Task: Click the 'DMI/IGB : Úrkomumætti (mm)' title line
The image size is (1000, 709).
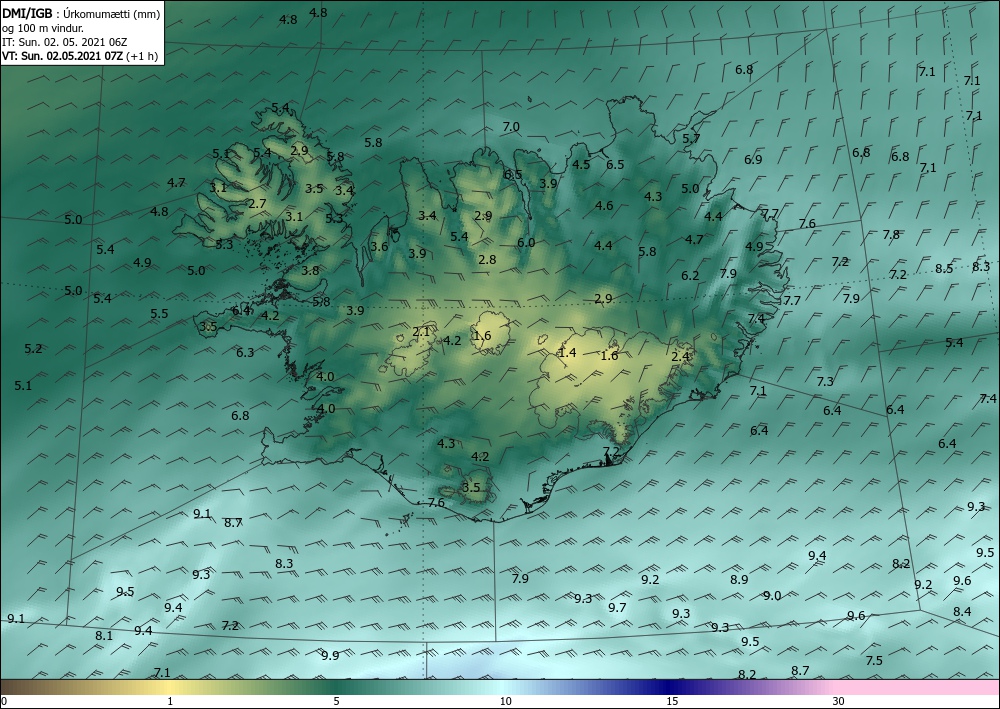Action: [x=81, y=14]
